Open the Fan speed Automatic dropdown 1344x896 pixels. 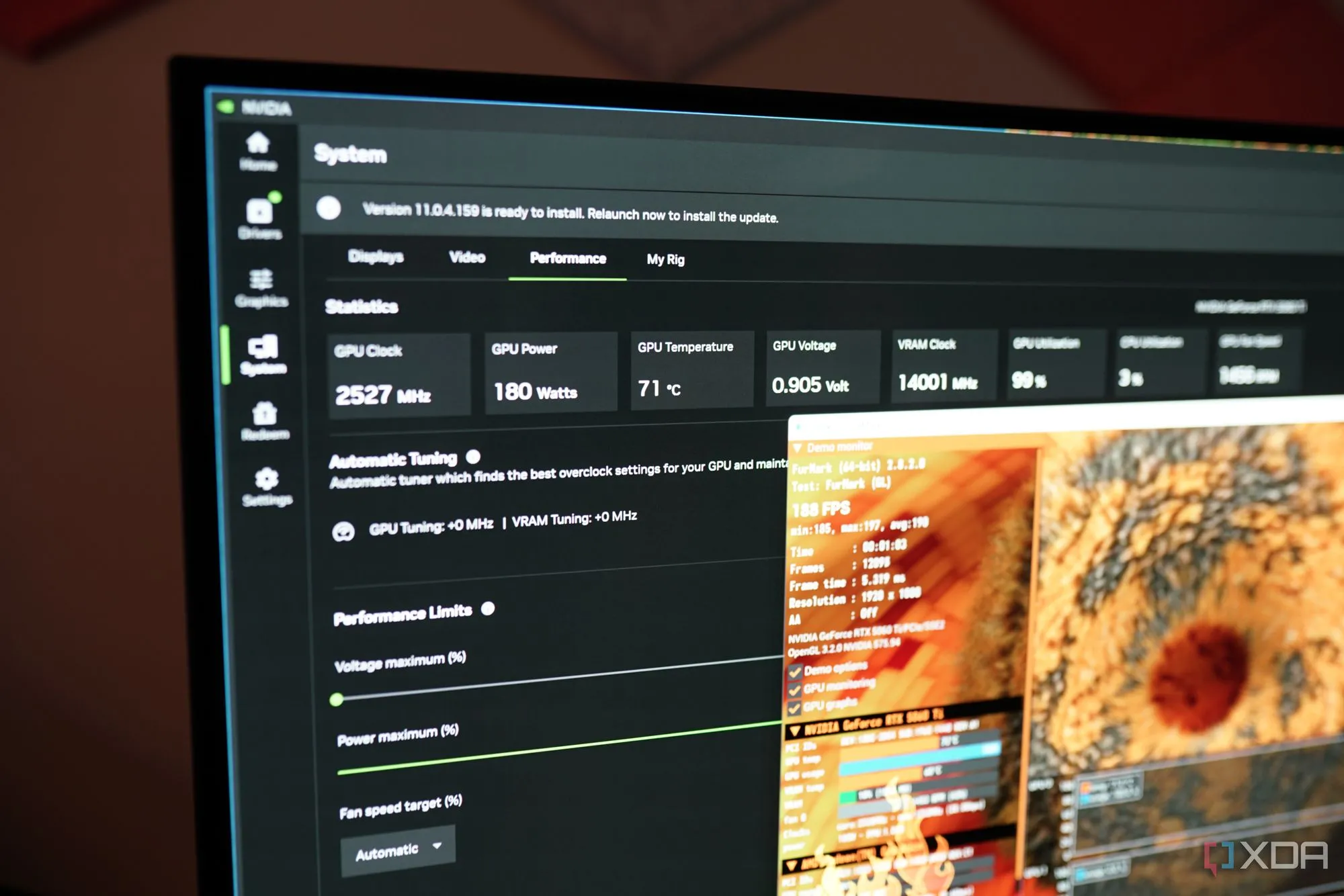[398, 850]
